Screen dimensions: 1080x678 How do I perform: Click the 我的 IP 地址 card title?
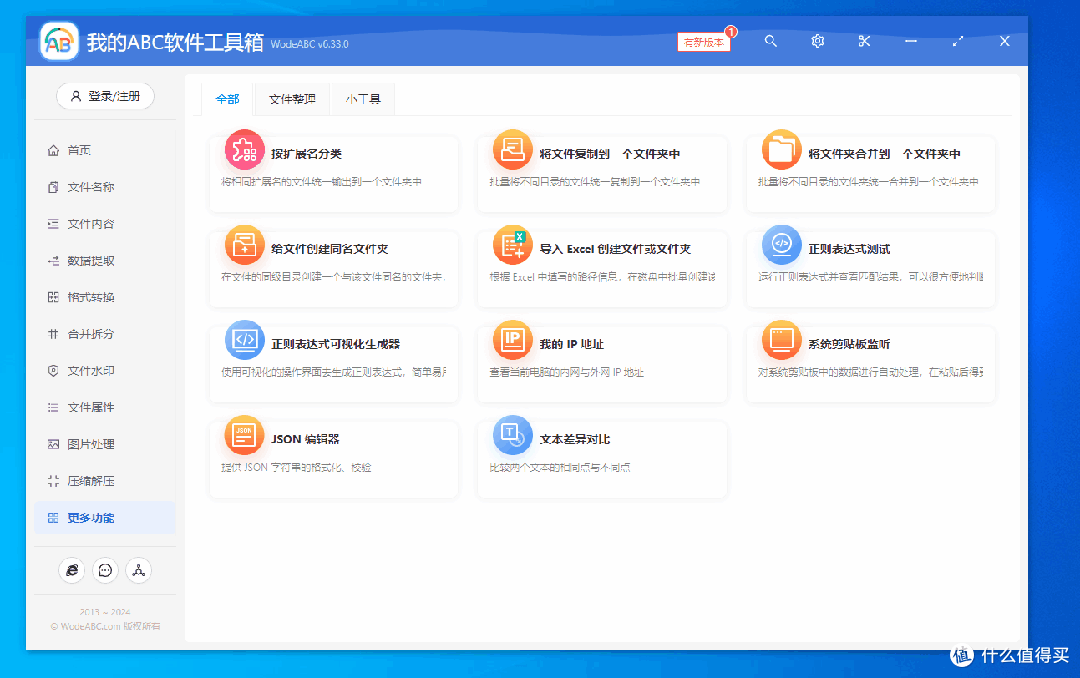(x=572, y=344)
